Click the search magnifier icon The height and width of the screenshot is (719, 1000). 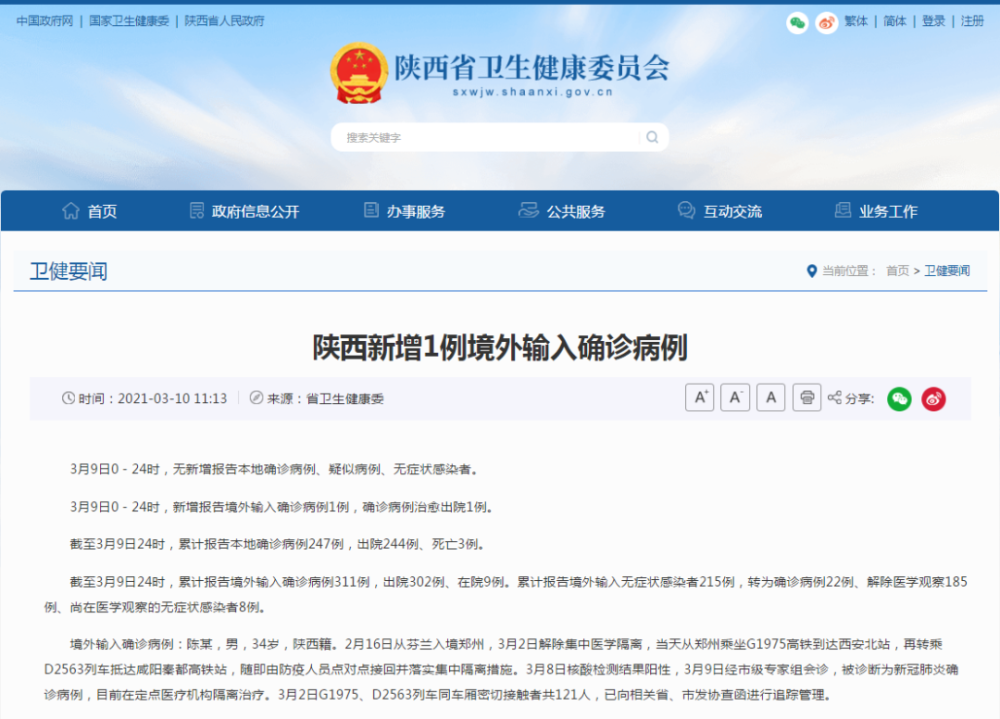pyautogui.click(x=652, y=138)
